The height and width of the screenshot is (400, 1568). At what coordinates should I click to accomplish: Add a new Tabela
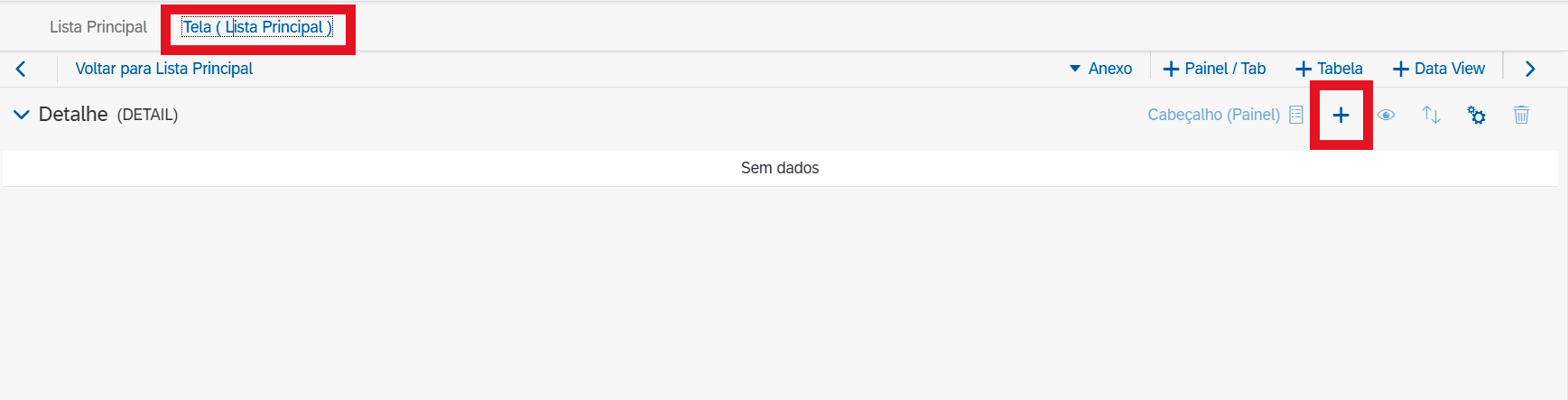[1329, 69]
